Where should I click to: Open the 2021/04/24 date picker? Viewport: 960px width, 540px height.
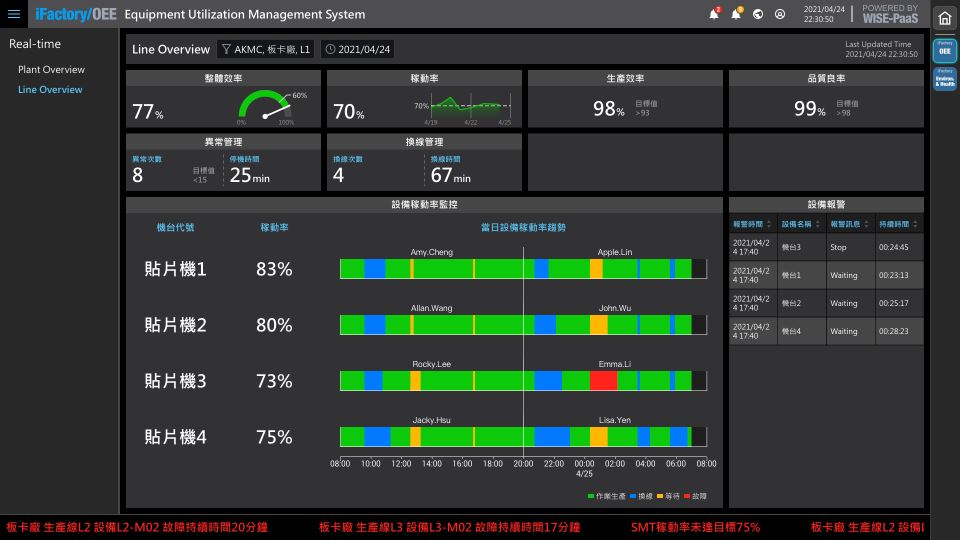[358, 49]
